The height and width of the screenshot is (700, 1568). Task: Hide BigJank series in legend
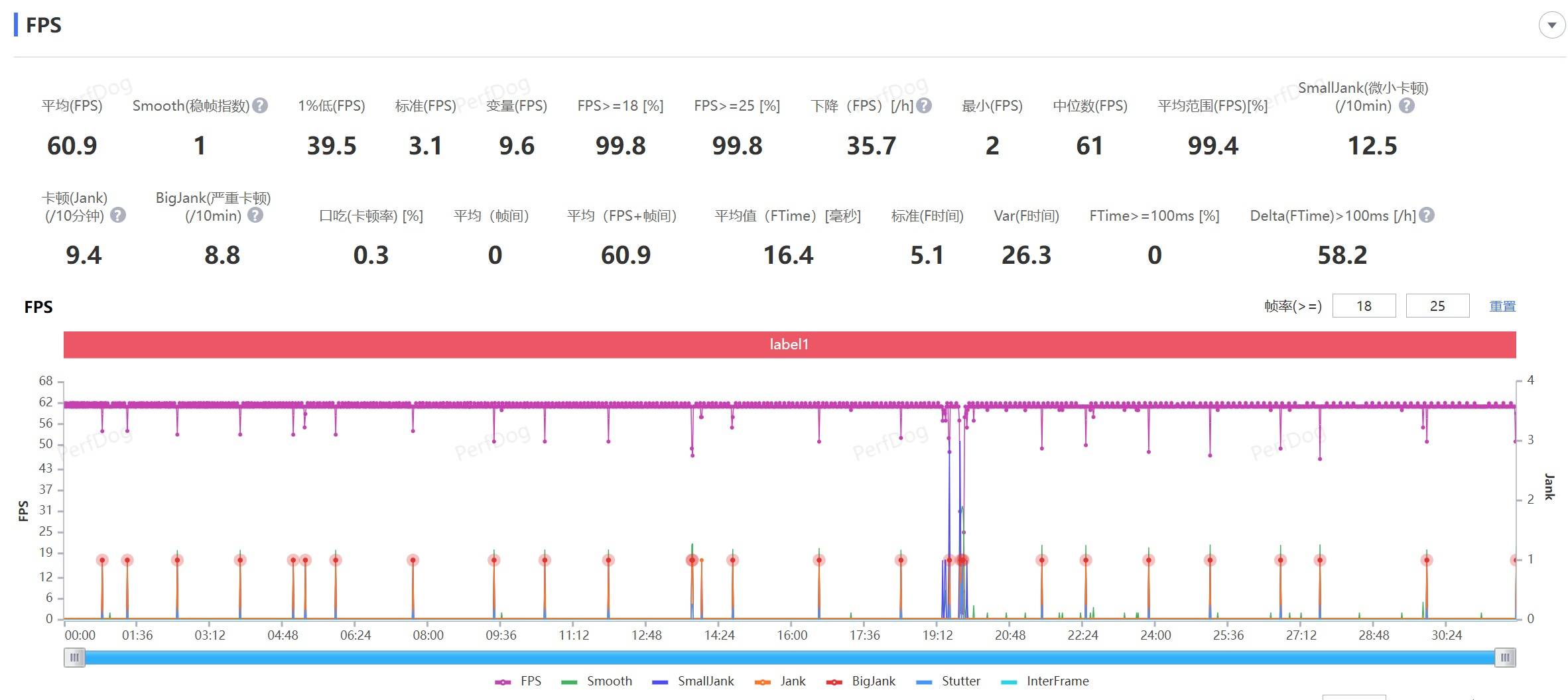point(860,681)
